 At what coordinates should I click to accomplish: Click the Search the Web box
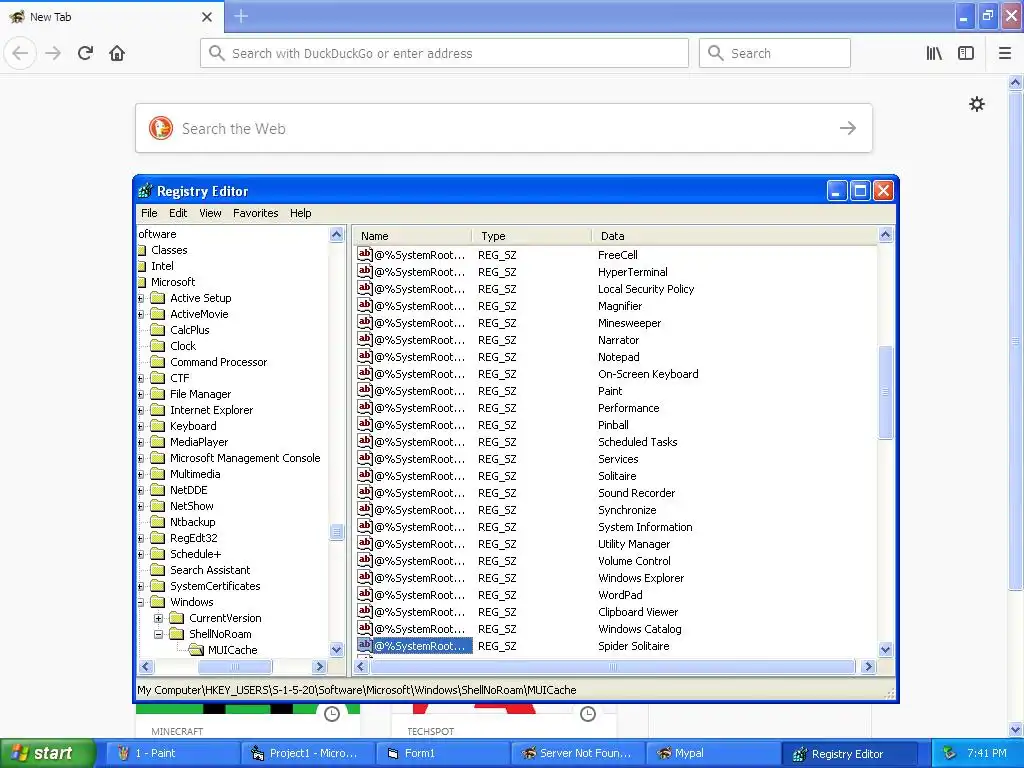[x=504, y=128]
